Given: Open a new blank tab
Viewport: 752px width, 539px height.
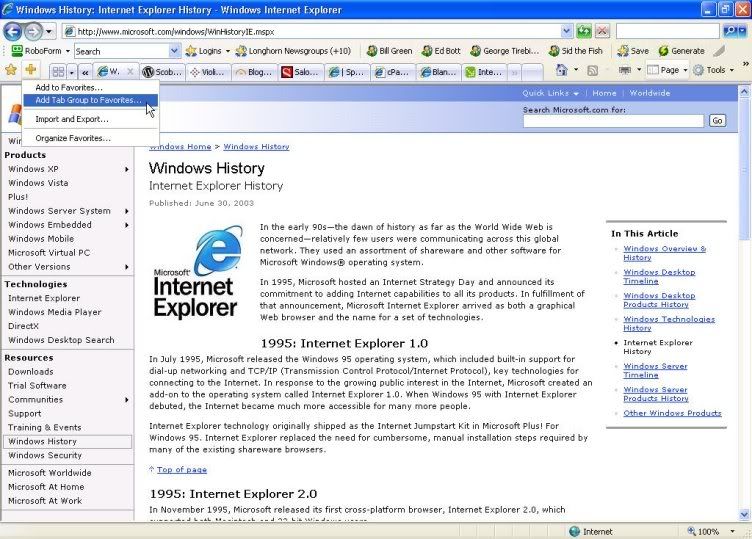Looking at the screenshot, I should [x=532, y=72].
